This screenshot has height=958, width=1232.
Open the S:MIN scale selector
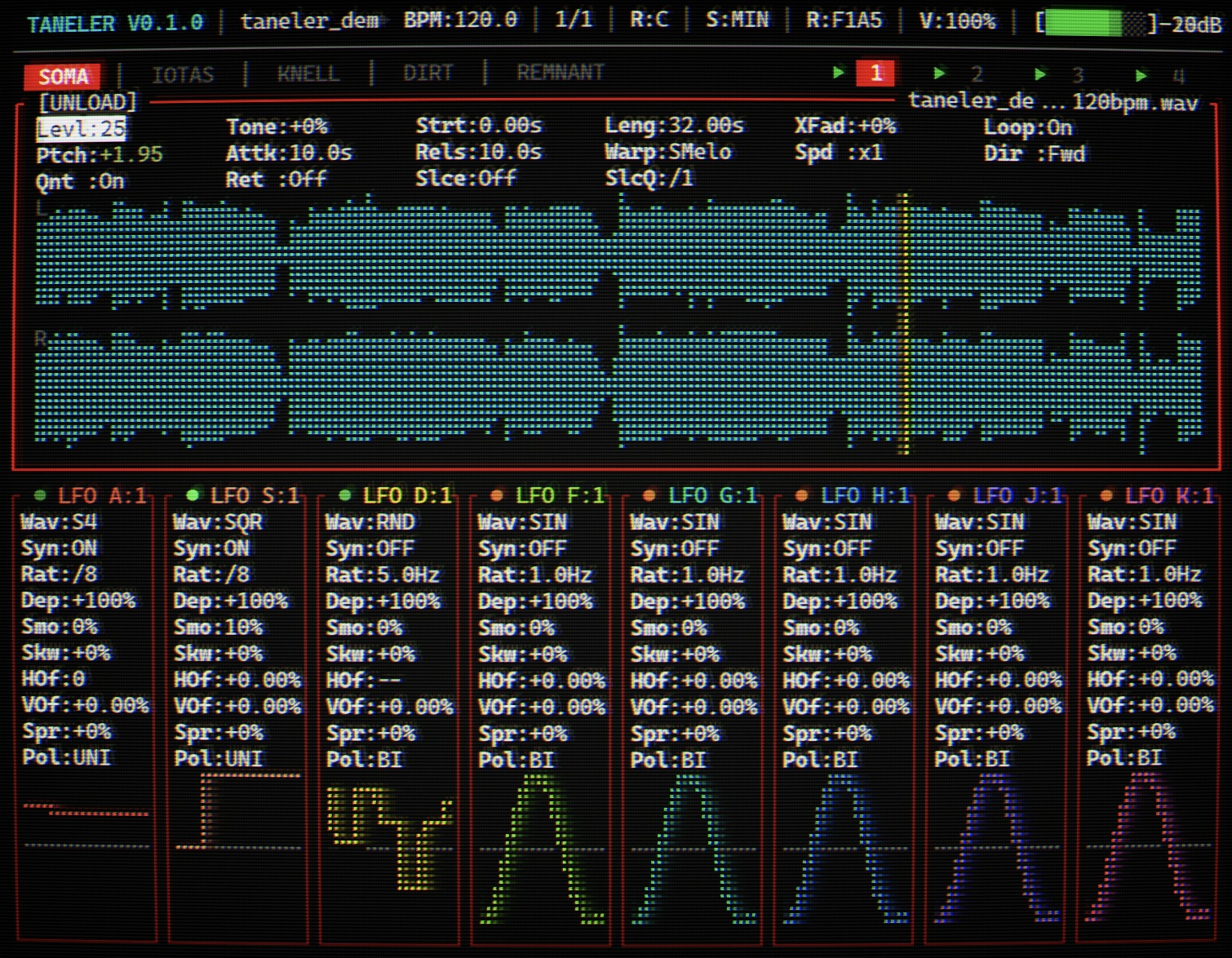tap(738, 20)
